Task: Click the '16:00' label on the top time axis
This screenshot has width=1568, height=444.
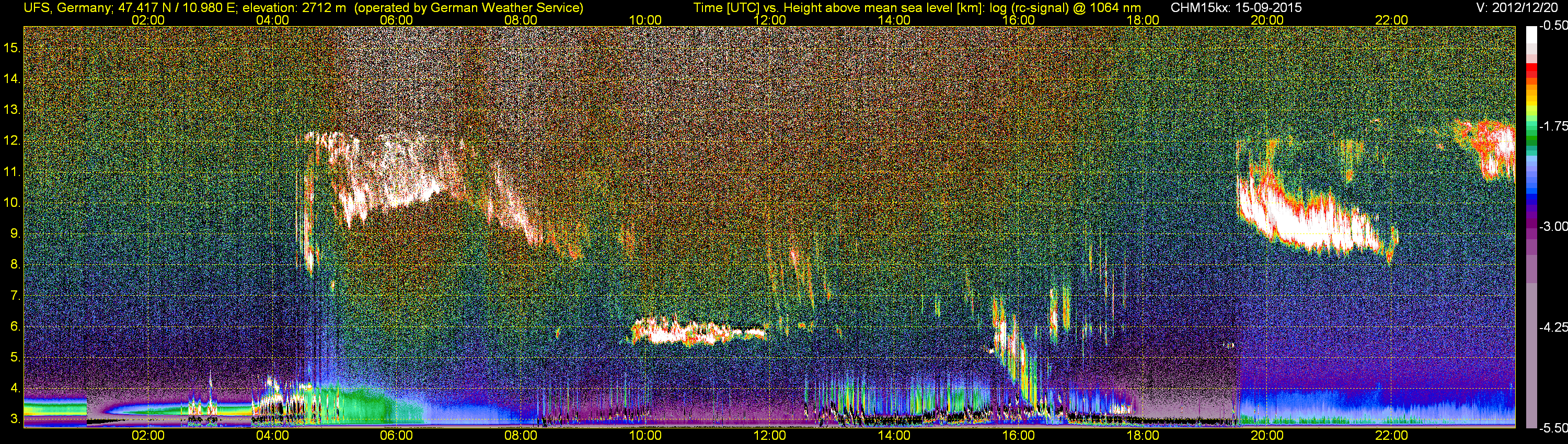Action: pyautogui.click(x=1018, y=20)
